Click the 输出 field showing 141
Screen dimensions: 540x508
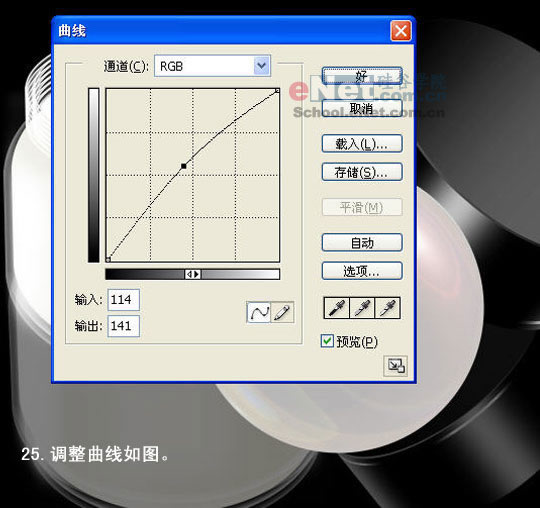coord(124,326)
